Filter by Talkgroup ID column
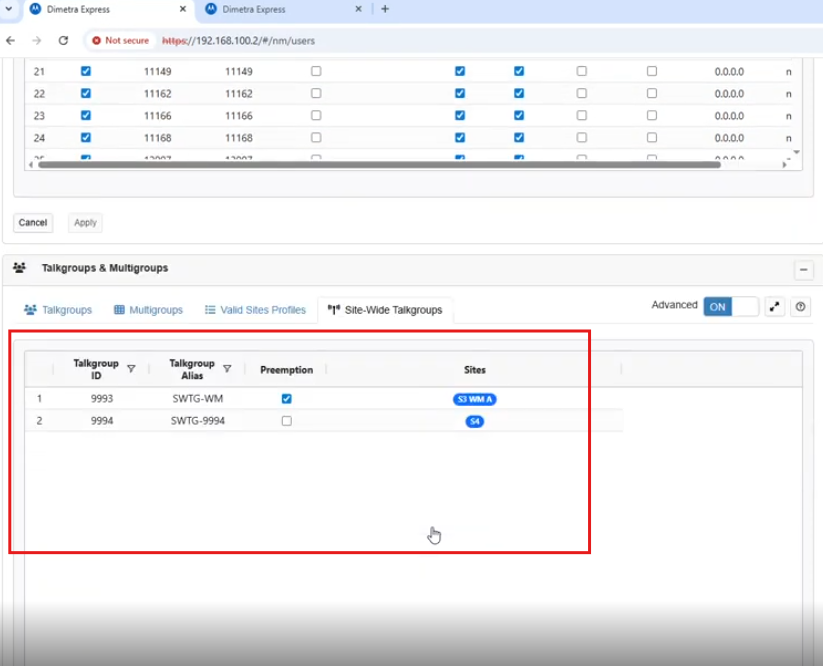This screenshot has width=823, height=666. 131,369
